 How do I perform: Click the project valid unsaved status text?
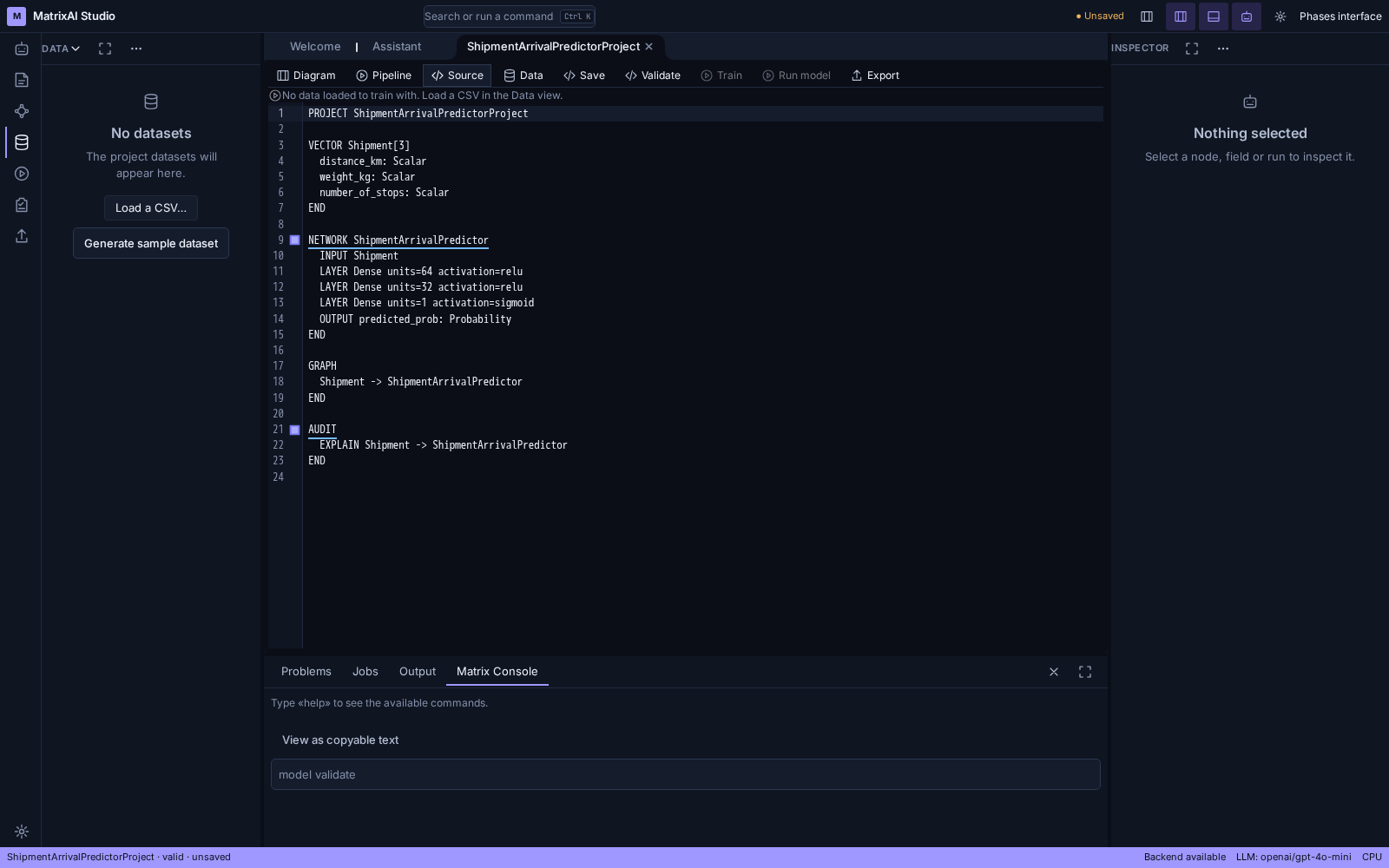[x=119, y=858]
